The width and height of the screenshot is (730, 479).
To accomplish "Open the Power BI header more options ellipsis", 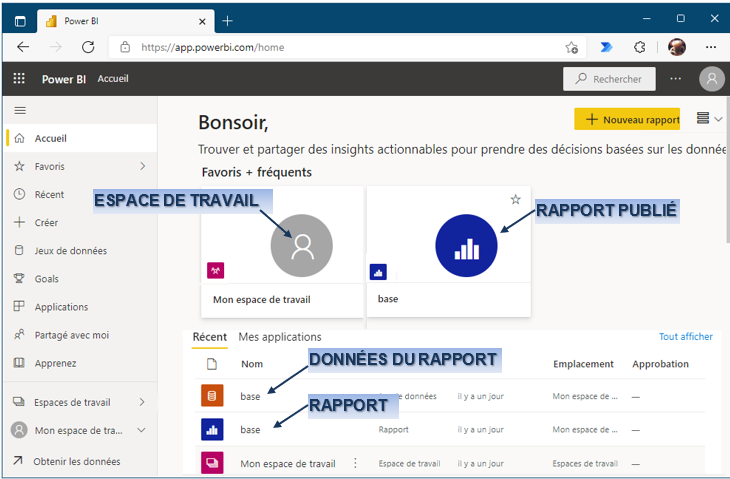I will [x=676, y=79].
